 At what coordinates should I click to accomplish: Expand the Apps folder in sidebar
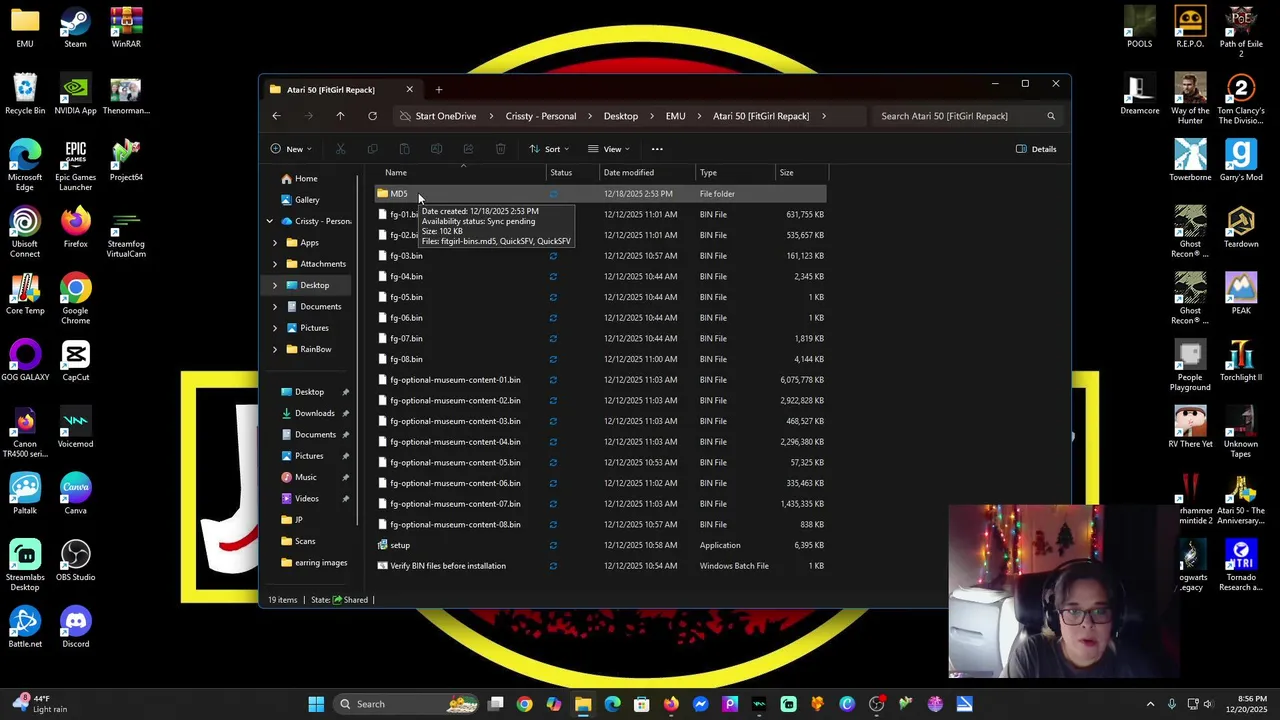275,242
